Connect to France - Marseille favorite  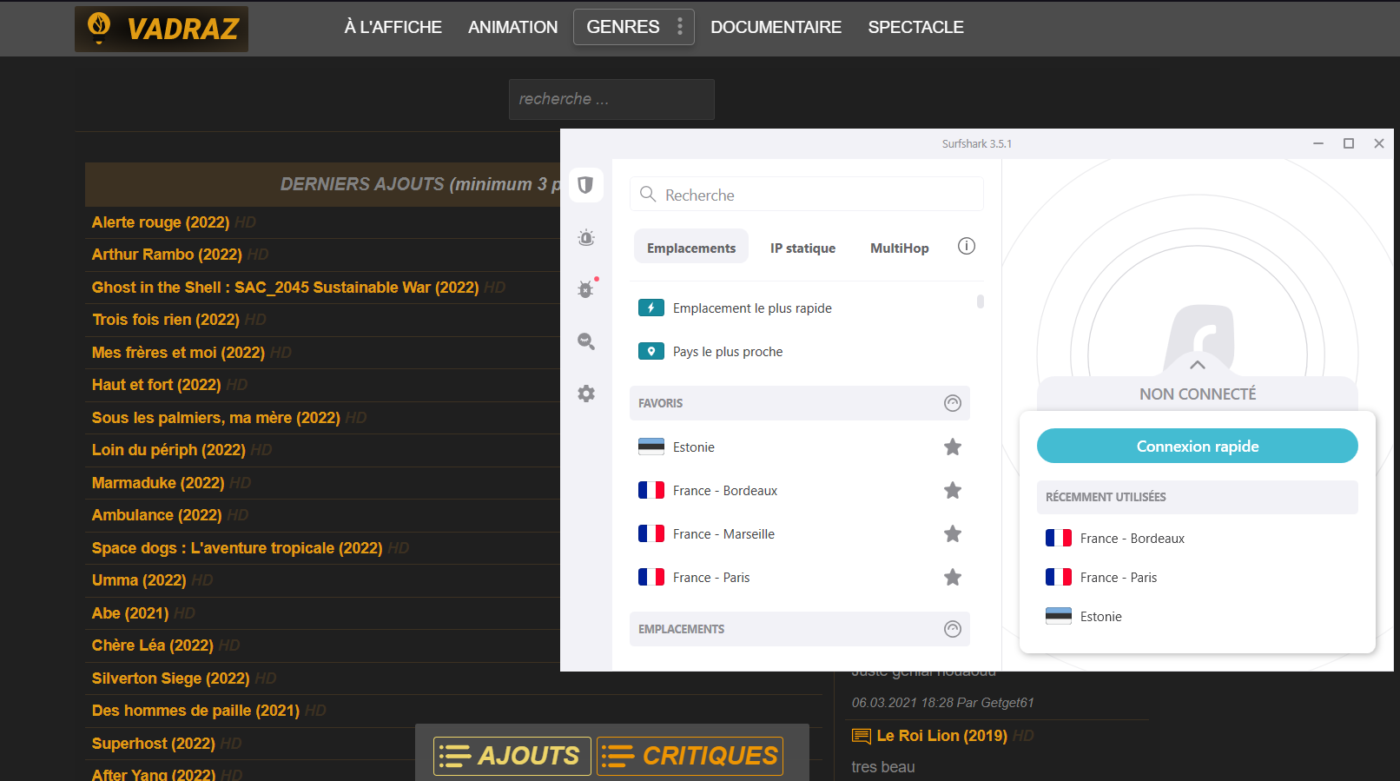coord(724,534)
